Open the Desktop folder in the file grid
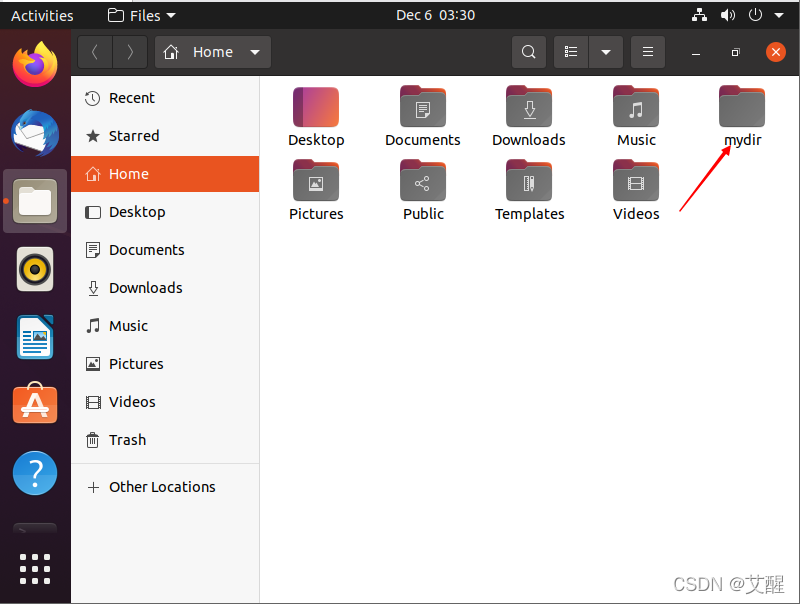This screenshot has height=604, width=800. (316, 107)
